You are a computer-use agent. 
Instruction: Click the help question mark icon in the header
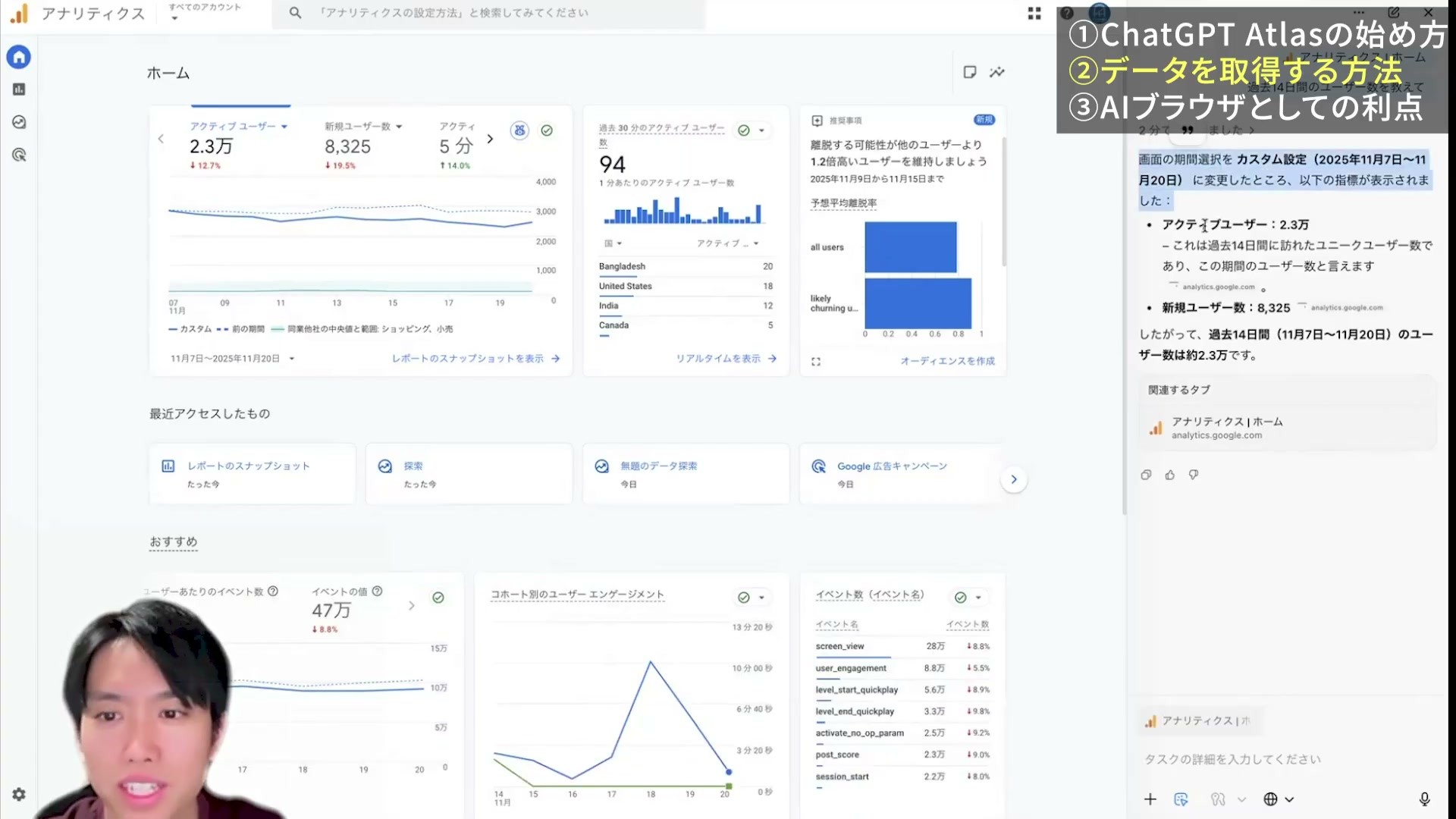pyautogui.click(x=1067, y=13)
